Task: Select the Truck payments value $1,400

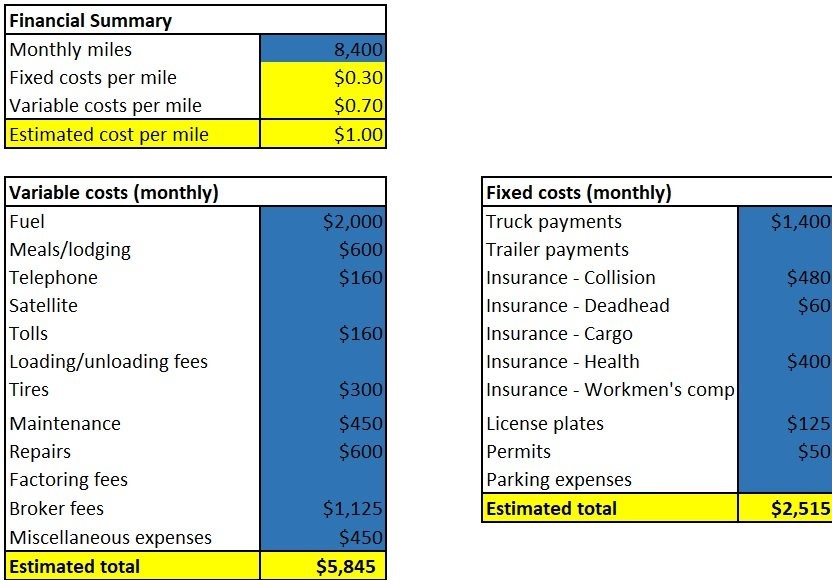Action: click(x=785, y=222)
